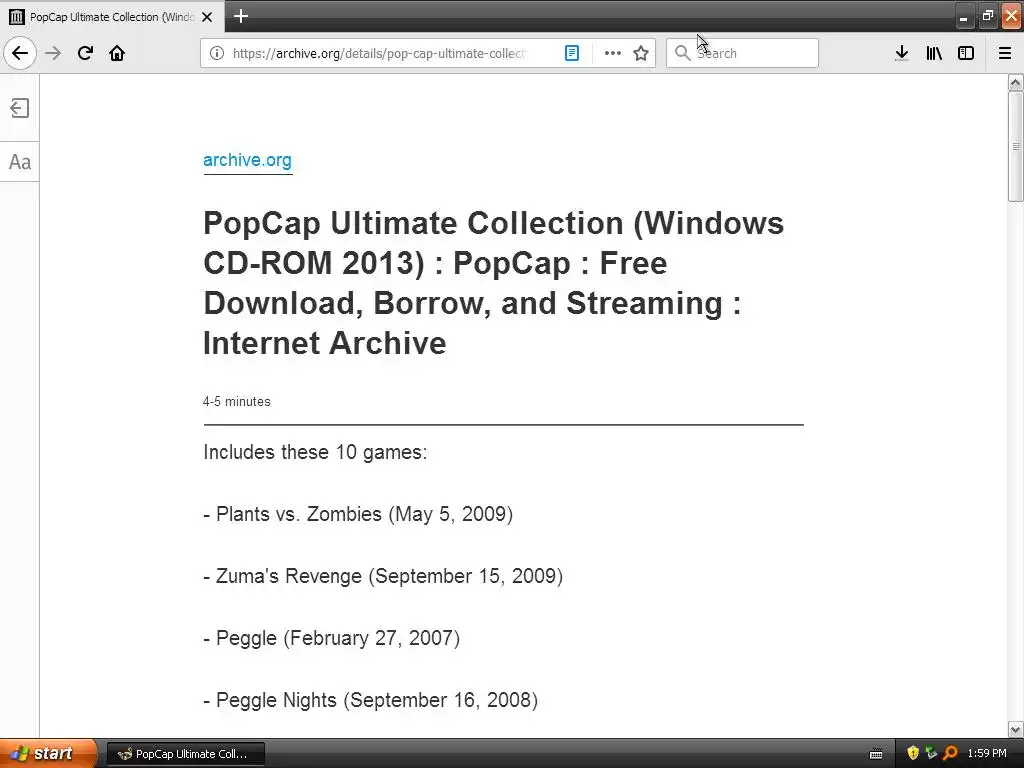Restore down the Firefox window

pyautogui.click(x=987, y=16)
